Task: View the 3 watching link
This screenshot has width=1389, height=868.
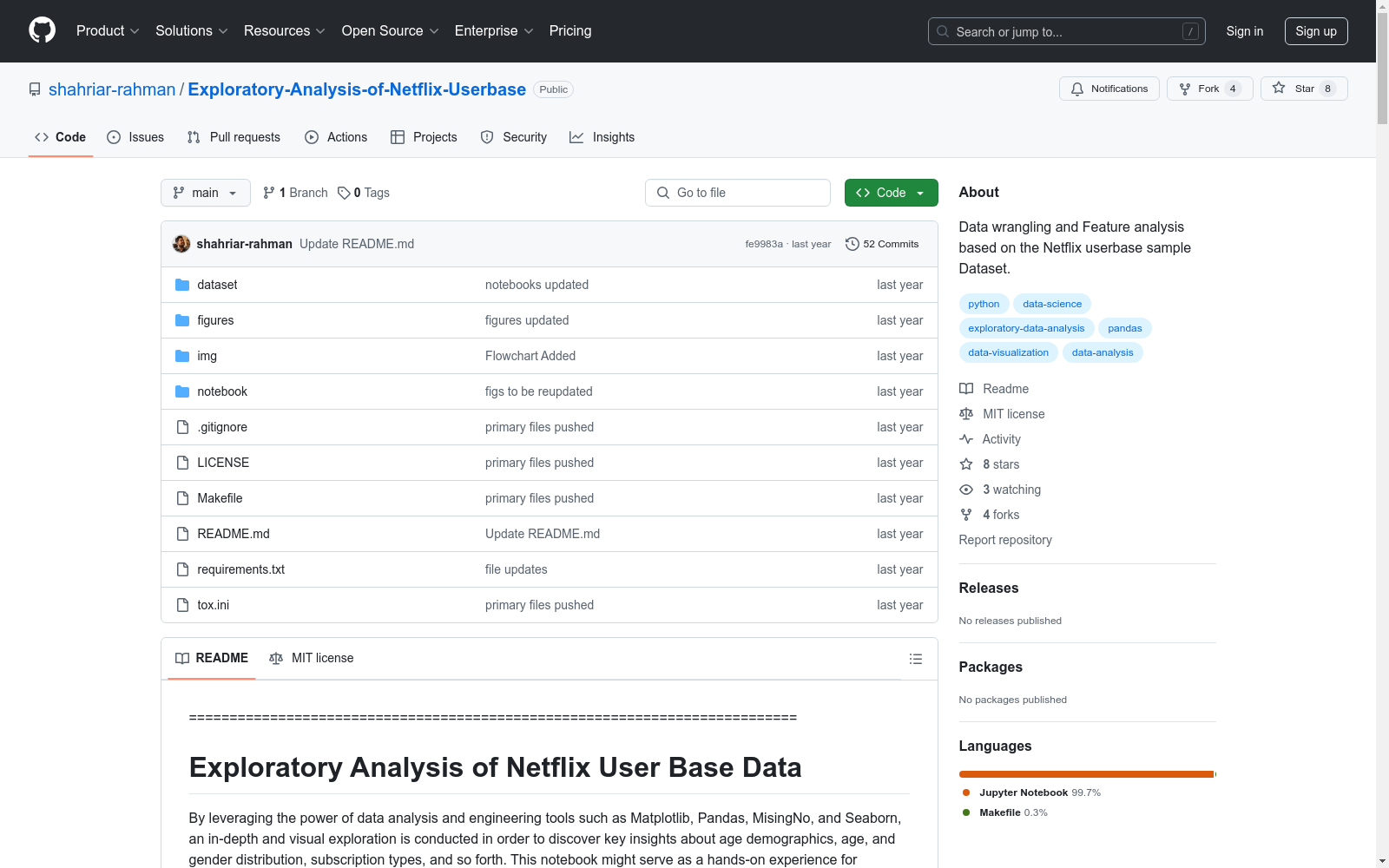Action: [1001, 490]
